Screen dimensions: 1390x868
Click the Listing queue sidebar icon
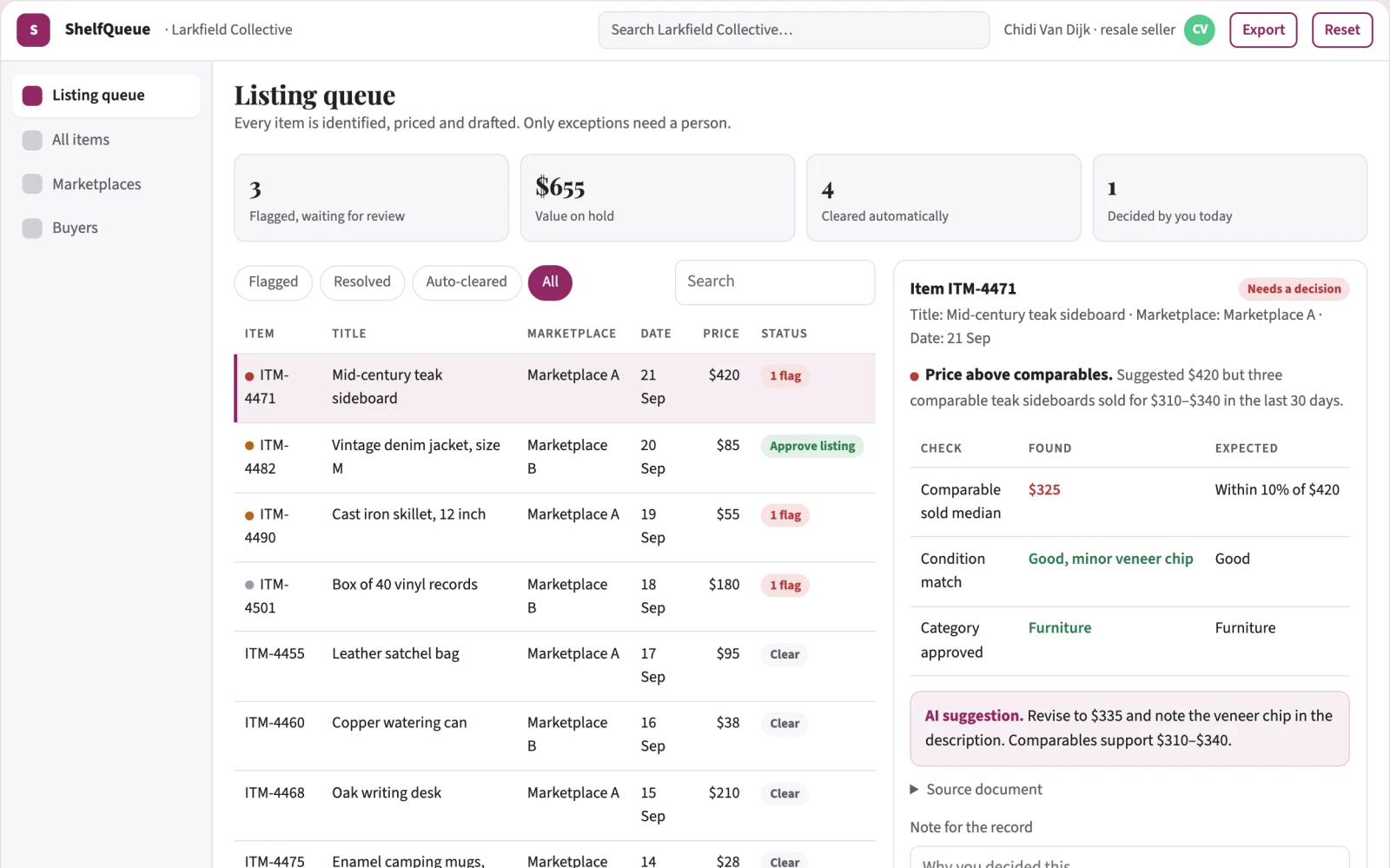(x=32, y=96)
